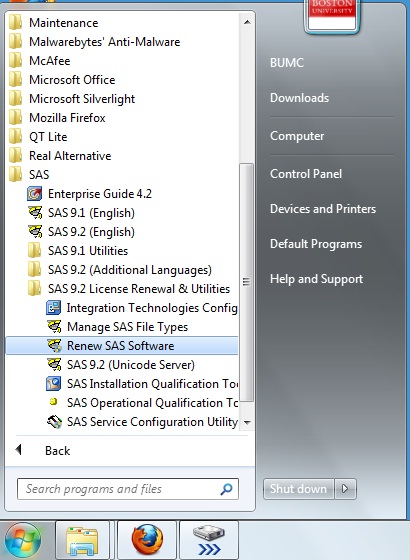Click SAS Service Configuration Utility icon
The image size is (410, 560).
click(54, 422)
